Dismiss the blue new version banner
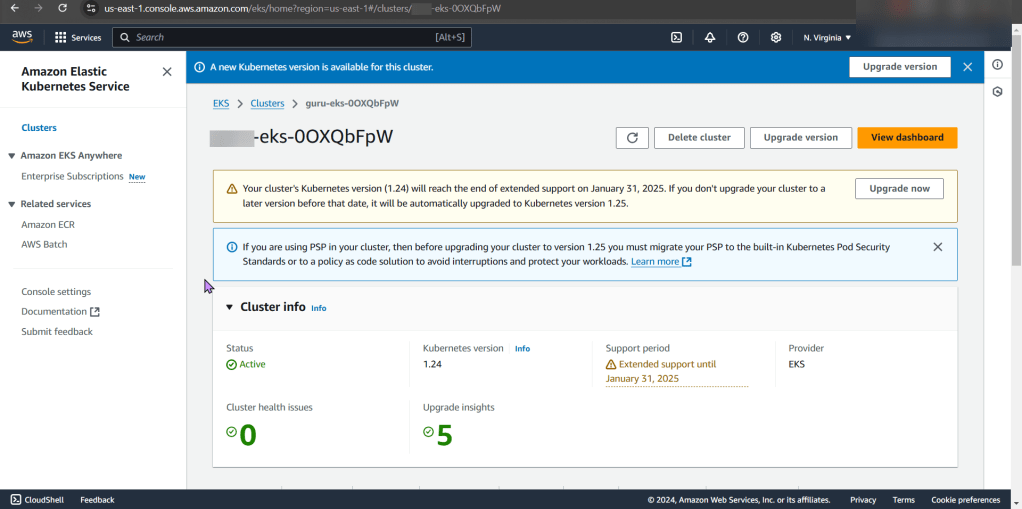Image resolution: width=1022 pixels, height=509 pixels. point(967,67)
